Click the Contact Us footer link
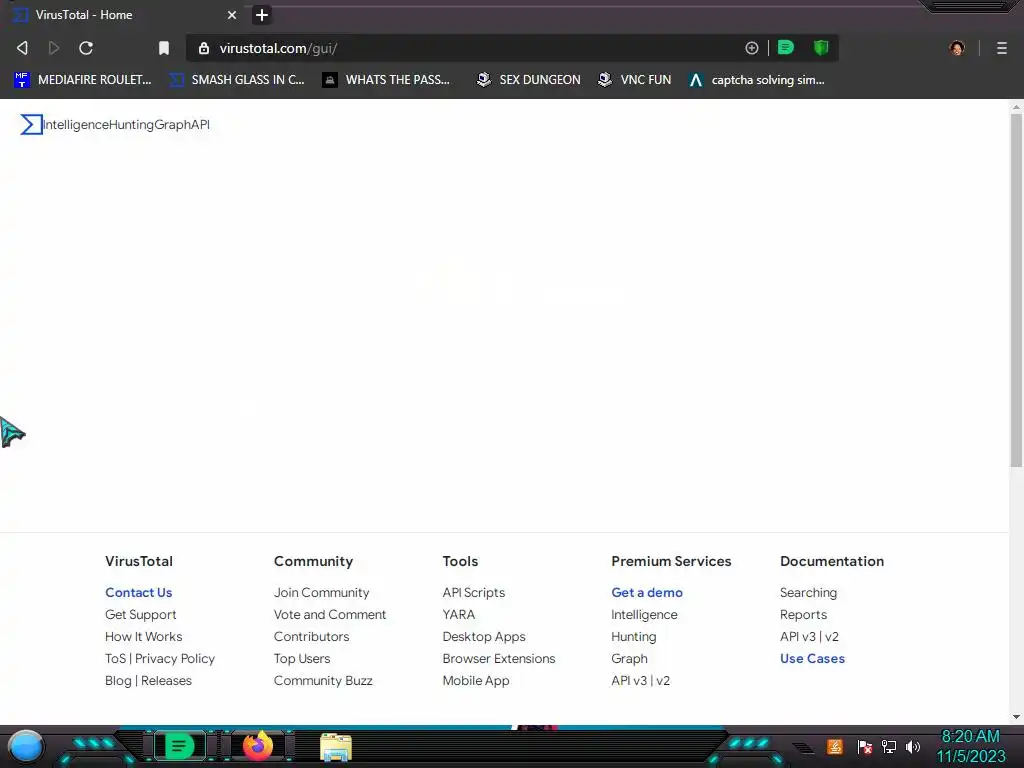This screenshot has height=768, width=1024. 138,592
